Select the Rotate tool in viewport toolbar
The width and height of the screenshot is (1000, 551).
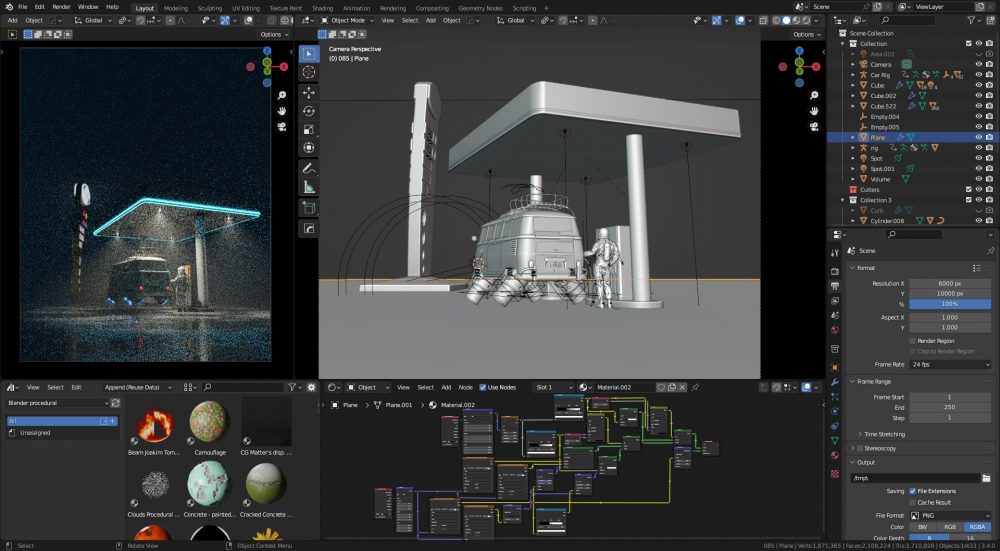[x=309, y=111]
